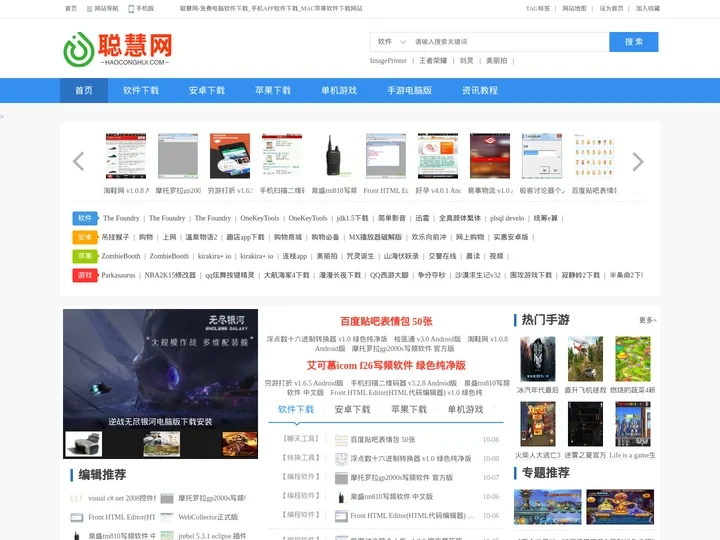Open the NBA2K15修改器 link
This screenshot has height=540, width=720.
170,275
